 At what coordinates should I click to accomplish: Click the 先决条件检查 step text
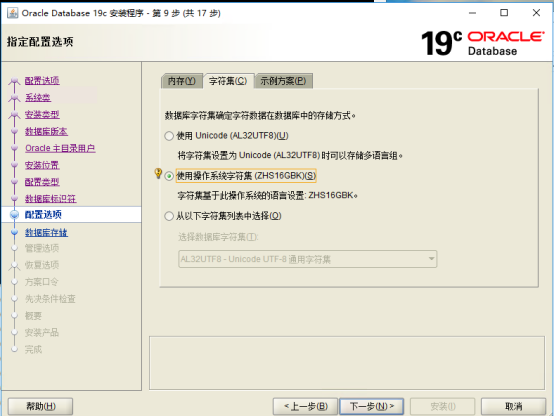(x=50, y=299)
